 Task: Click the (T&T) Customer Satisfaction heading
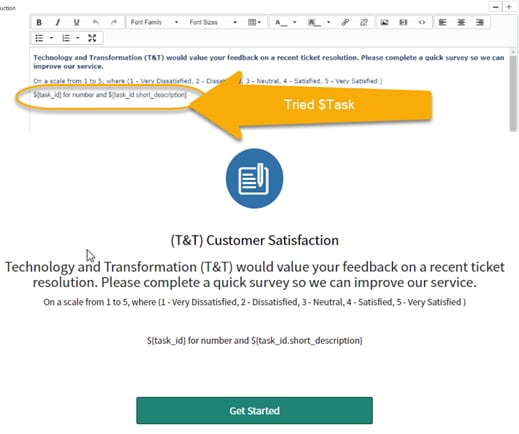(x=254, y=240)
